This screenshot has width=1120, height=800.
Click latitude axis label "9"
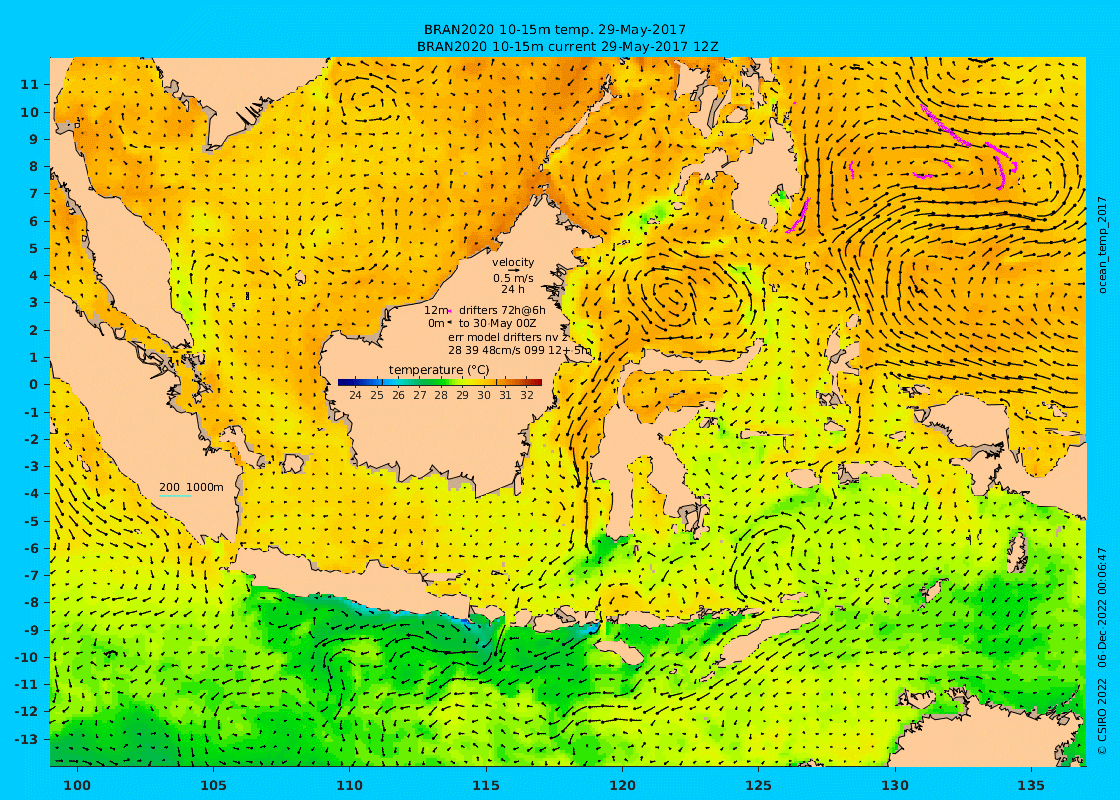[34, 139]
